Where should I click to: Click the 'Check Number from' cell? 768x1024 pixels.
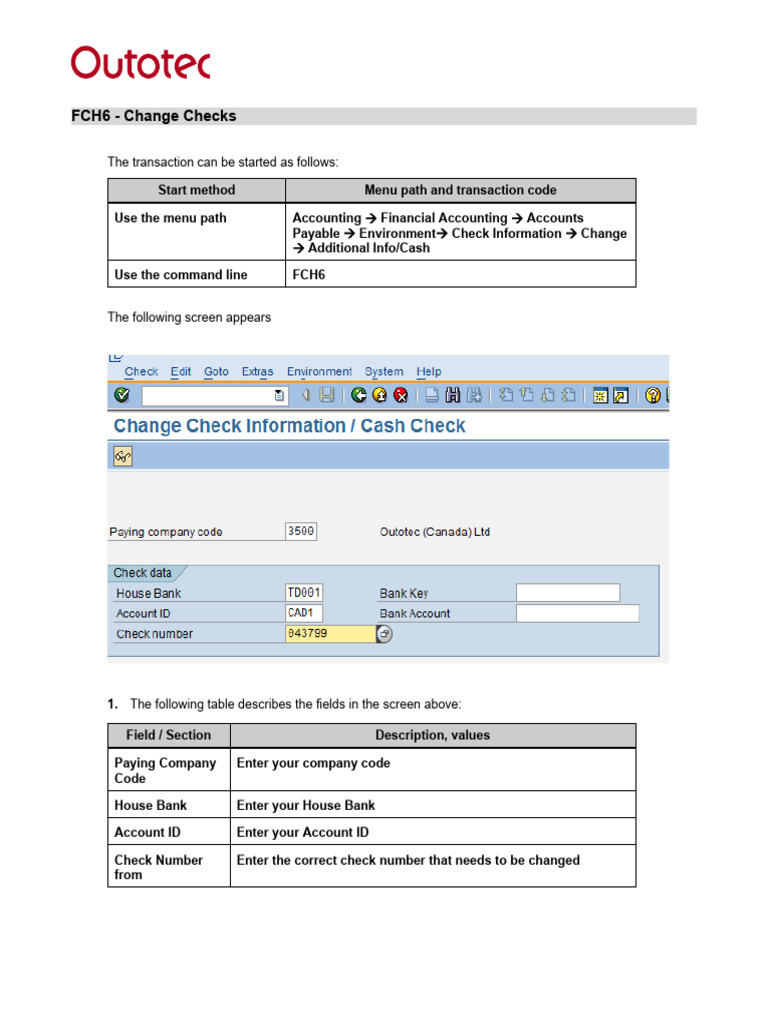pos(169,867)
